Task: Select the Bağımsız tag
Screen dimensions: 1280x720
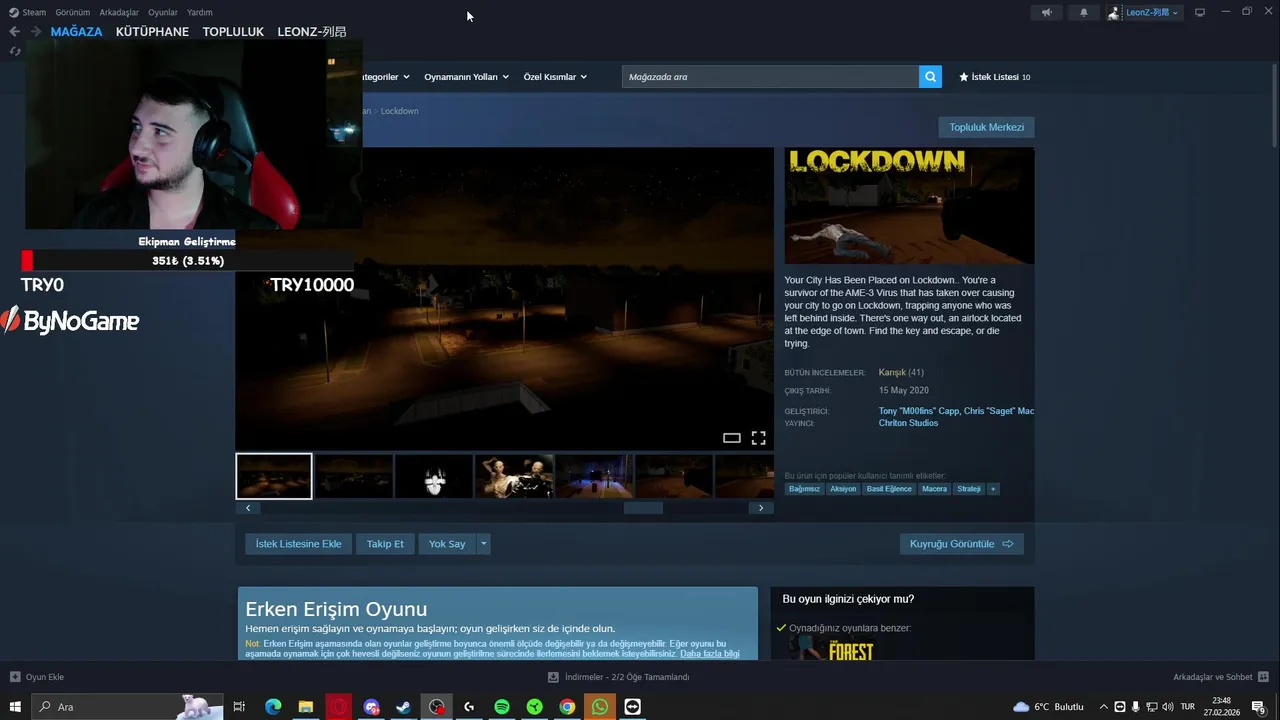Action: point(804,489)
